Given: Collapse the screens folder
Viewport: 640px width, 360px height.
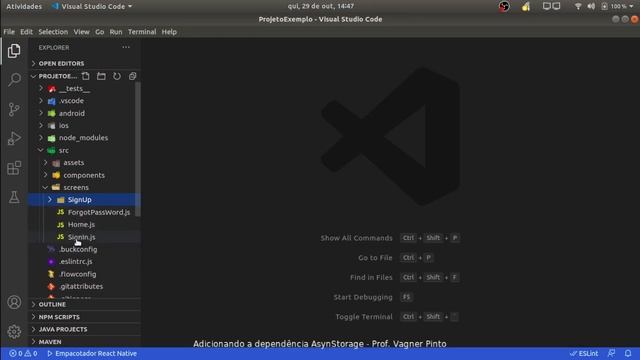Looking at the screenshot, I should (x=84, y=188).
